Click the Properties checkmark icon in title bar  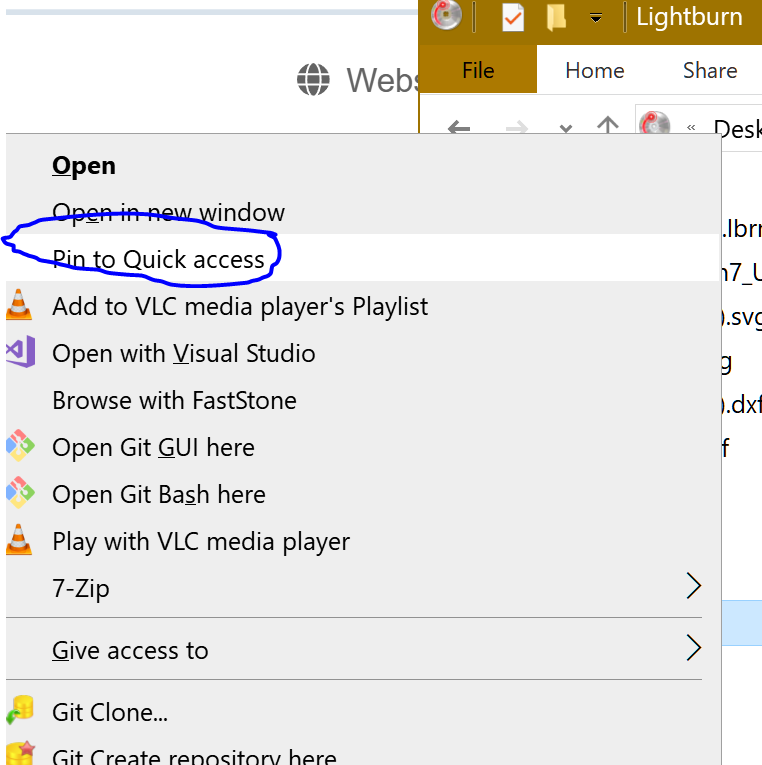512,17
